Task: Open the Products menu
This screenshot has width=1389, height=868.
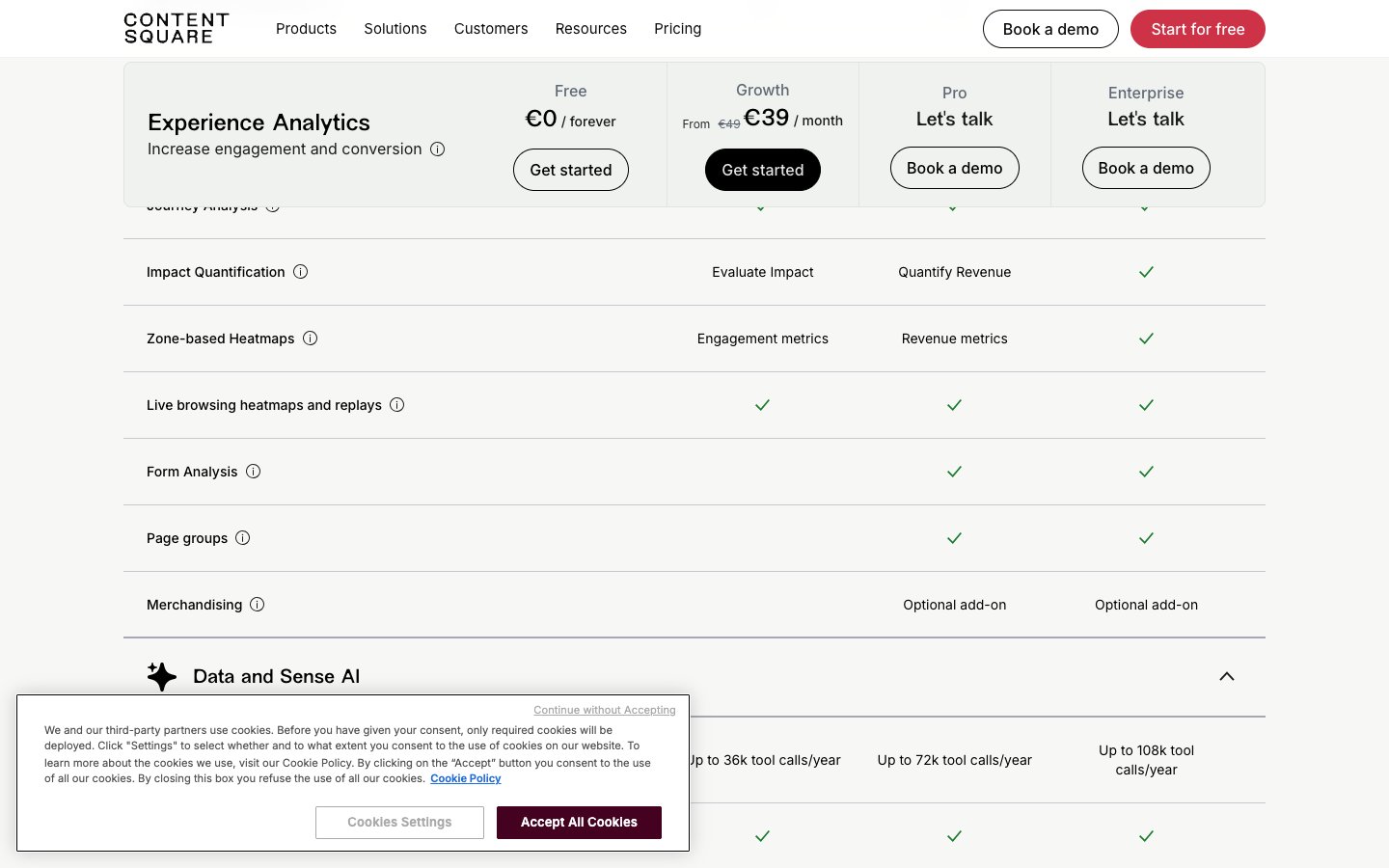Action: click(x=306, y=29)
